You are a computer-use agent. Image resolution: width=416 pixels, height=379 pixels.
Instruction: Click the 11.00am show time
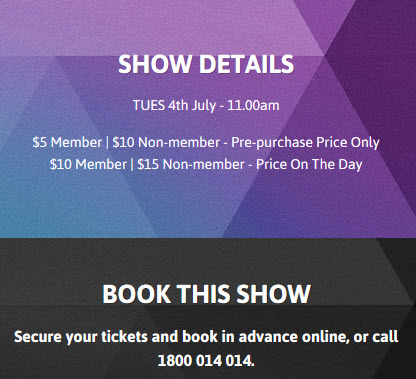pyautogui.click(x=253, y=105)
